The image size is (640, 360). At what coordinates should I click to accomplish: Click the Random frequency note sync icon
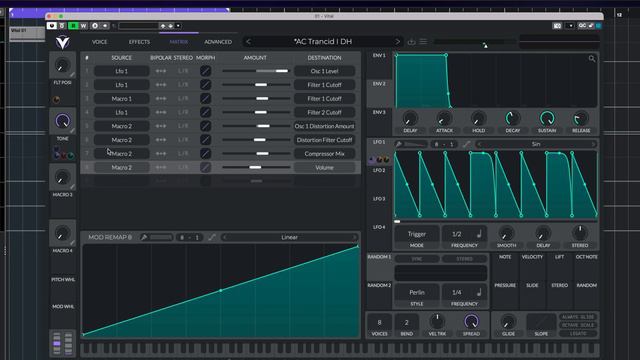(479, 292)
